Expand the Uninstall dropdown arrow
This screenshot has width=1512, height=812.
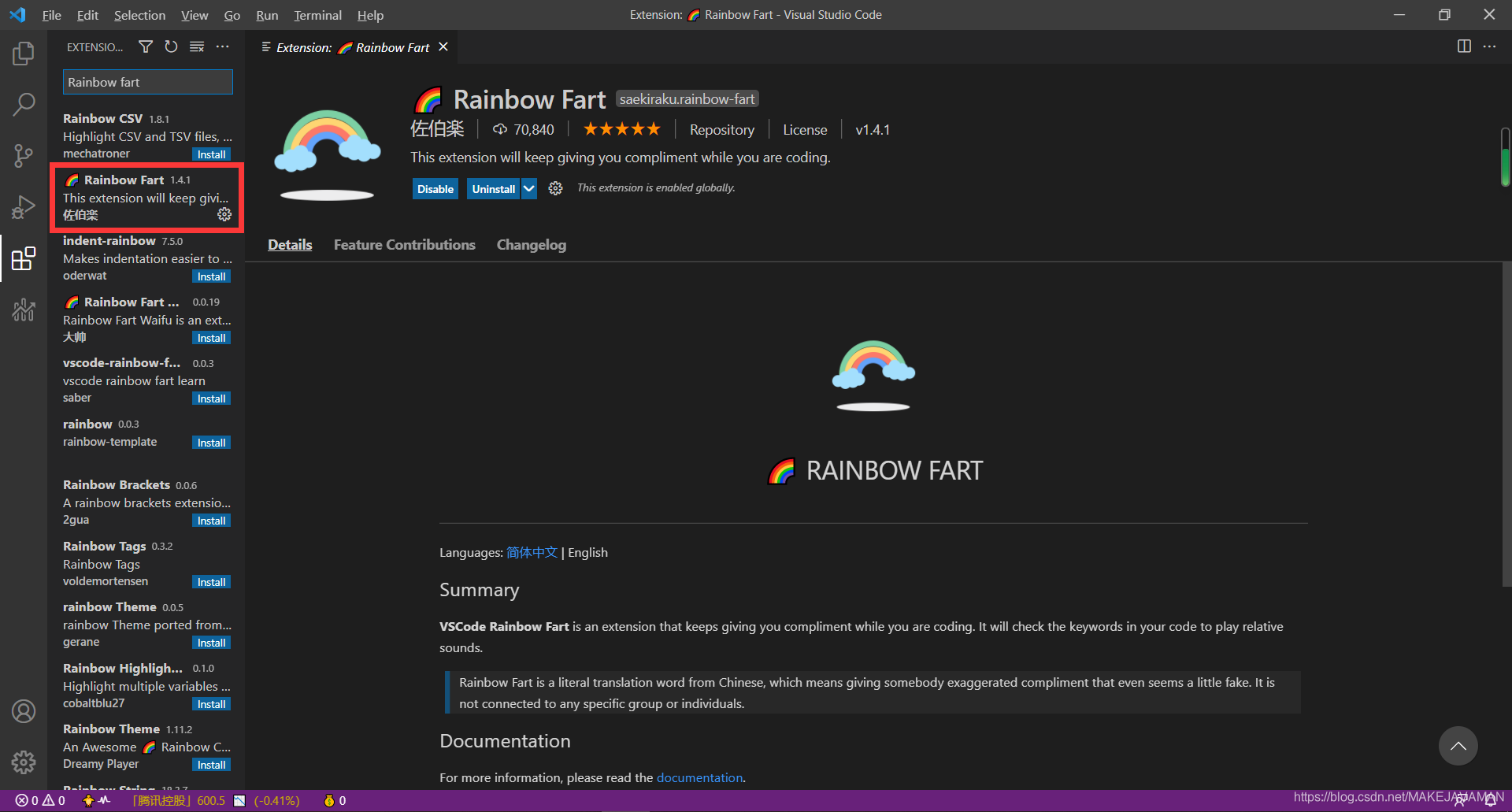(x=529, y=189)
